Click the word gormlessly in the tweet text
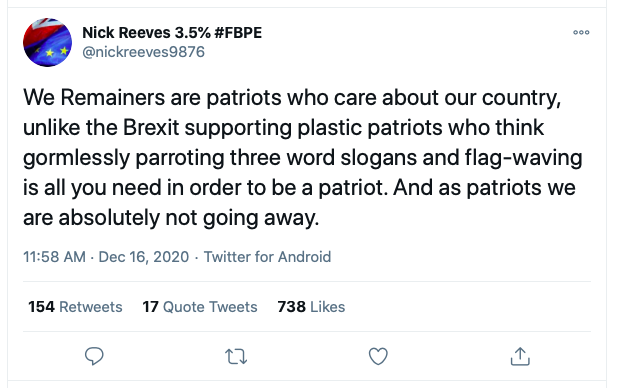This screenshot has height=388, width=617. 76,158
